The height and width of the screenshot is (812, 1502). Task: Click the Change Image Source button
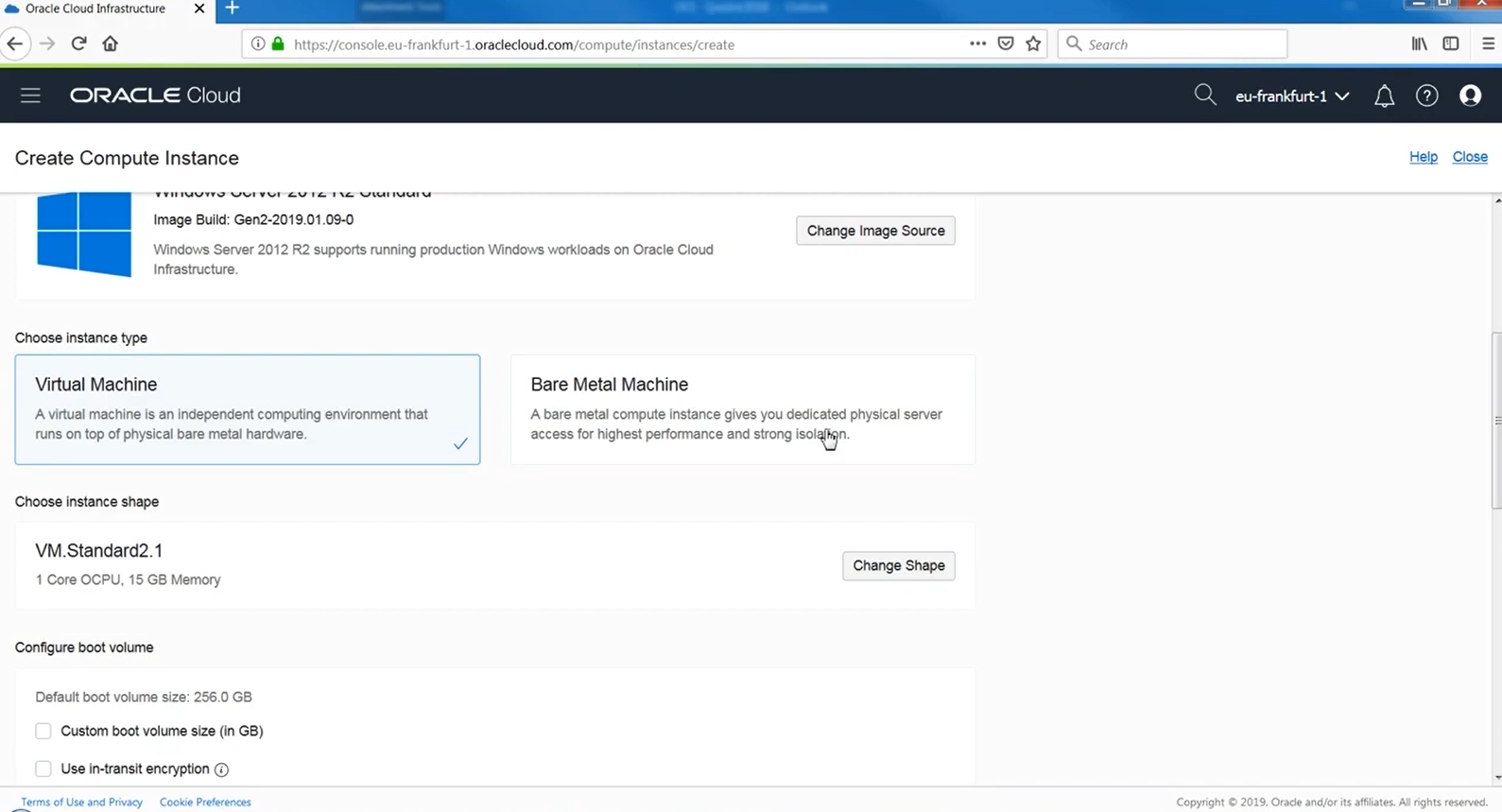tap(875, 231)
